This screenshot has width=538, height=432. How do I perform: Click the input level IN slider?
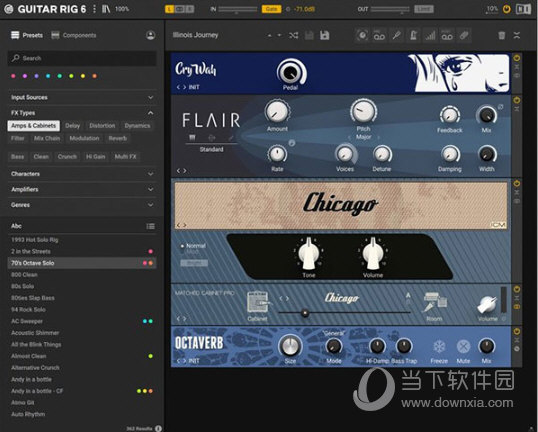click(237, 9)
